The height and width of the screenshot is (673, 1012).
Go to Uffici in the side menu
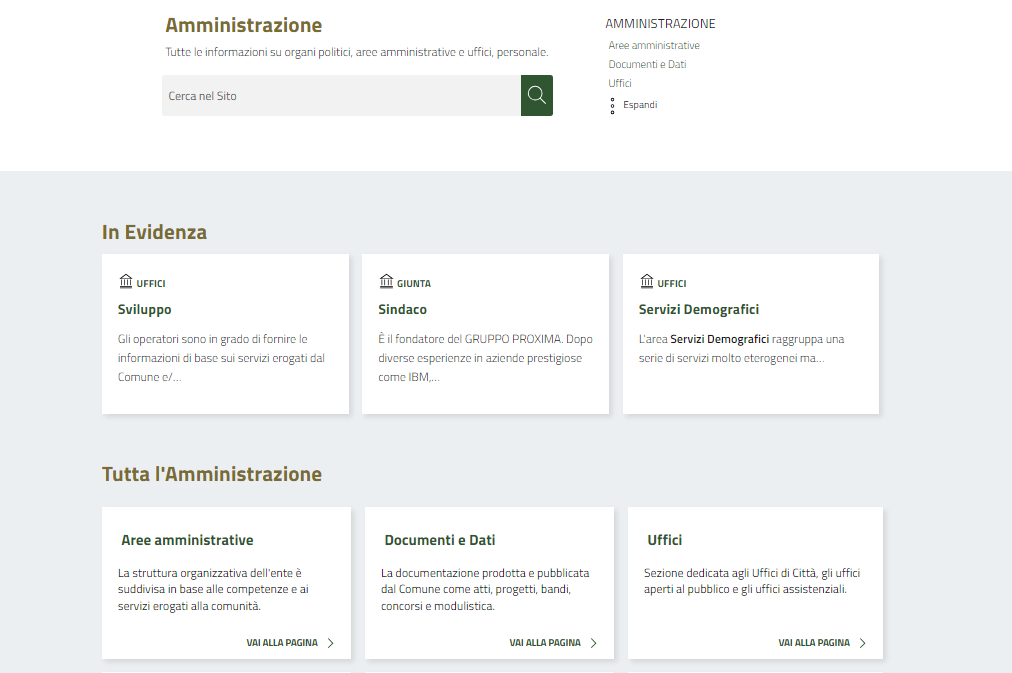point(620,83)
